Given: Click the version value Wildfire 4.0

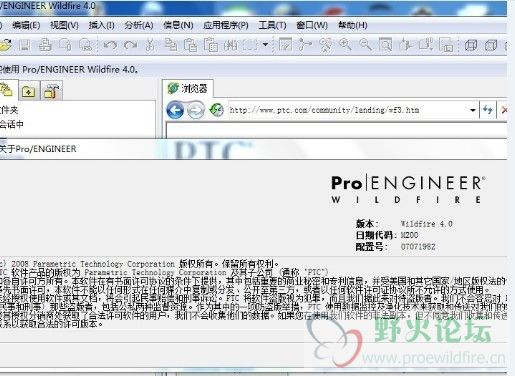Looking at the screenshot, I should (426, 224).
